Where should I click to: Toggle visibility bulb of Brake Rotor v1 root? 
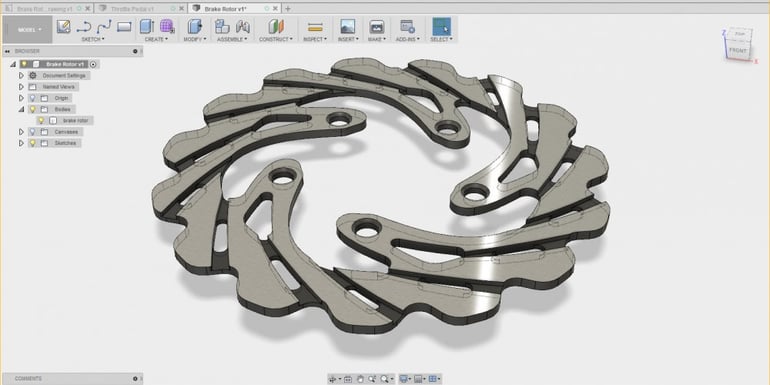point(24,64)
